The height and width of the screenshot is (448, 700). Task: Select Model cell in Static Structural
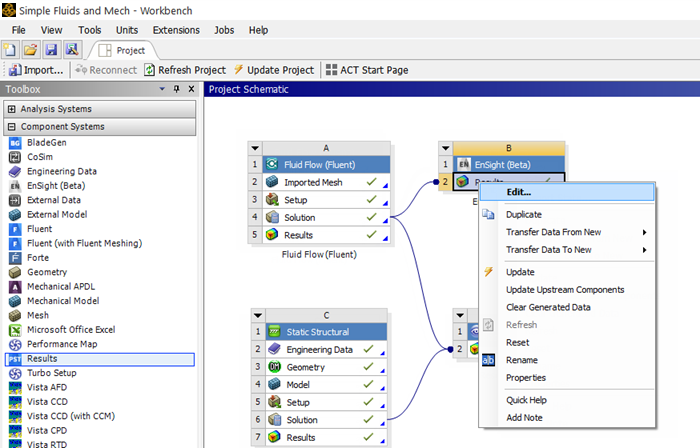326,385
